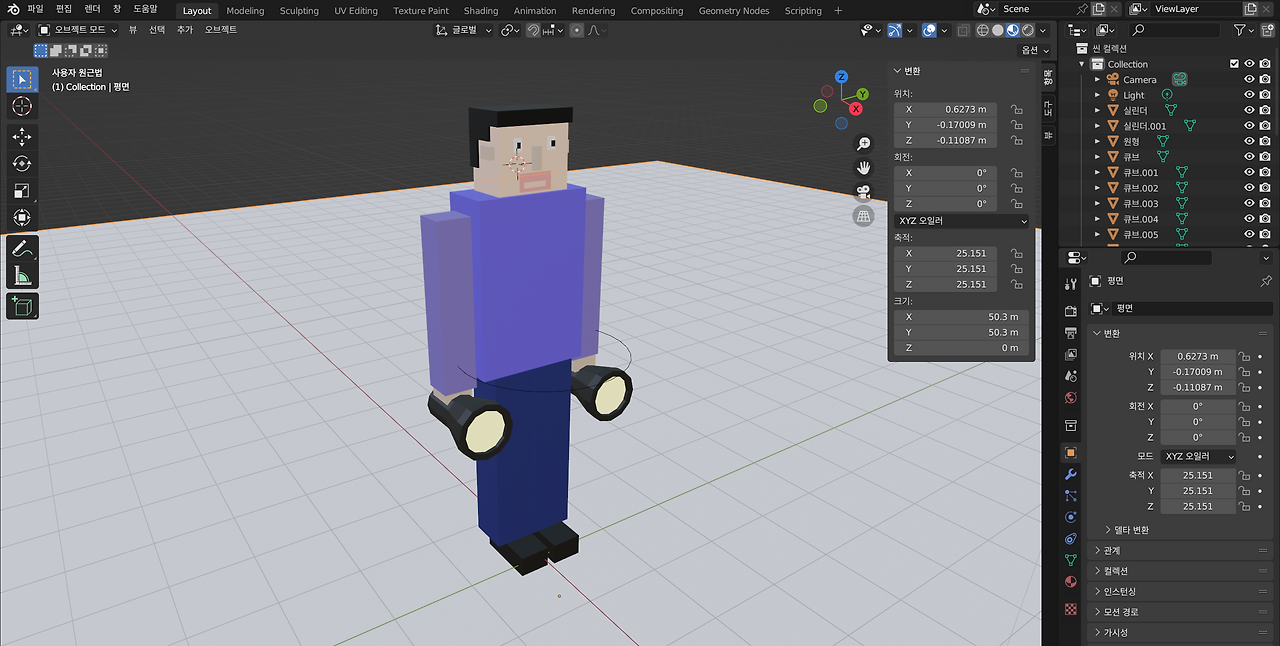Expand the 컬렉션 panel
The width and height of the screenshot is (1280, 646).
[1180, 571]
